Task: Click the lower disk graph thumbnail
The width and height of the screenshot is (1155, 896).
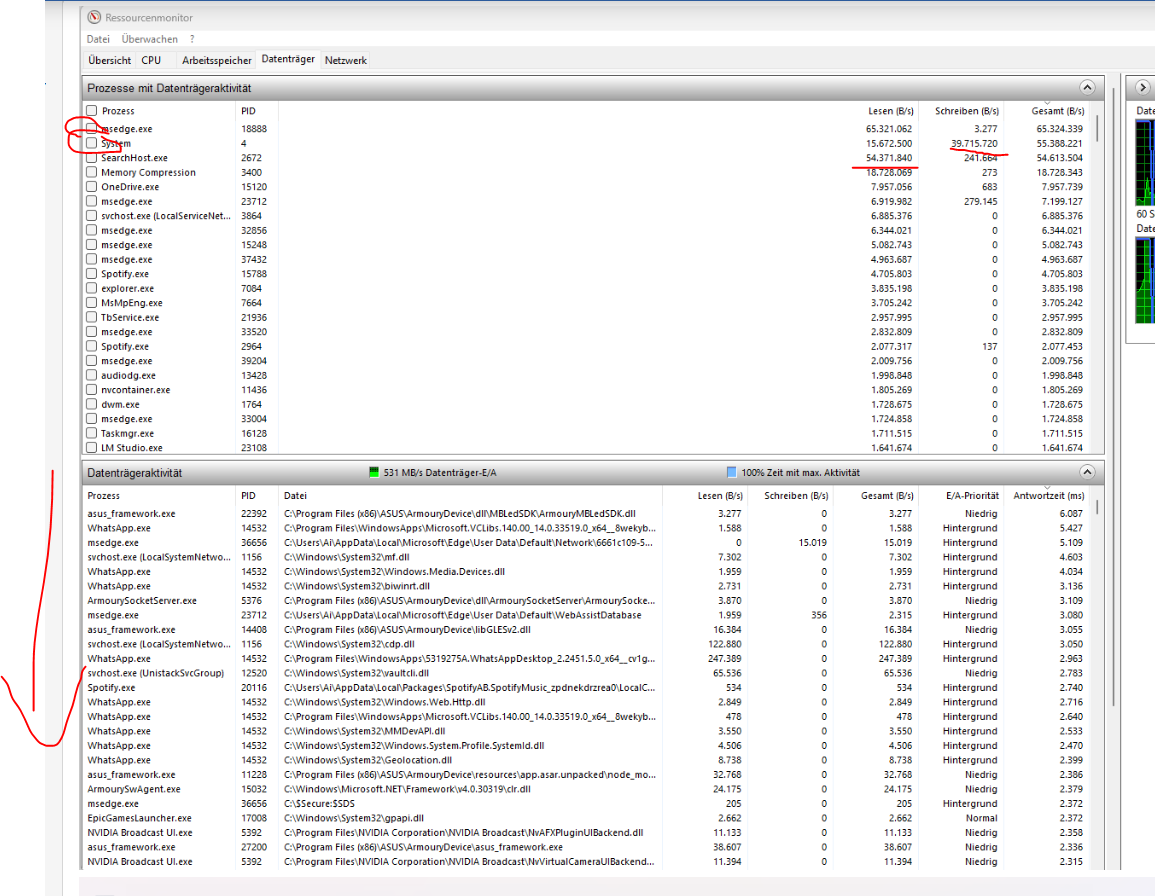Action: click(1145, 280)
